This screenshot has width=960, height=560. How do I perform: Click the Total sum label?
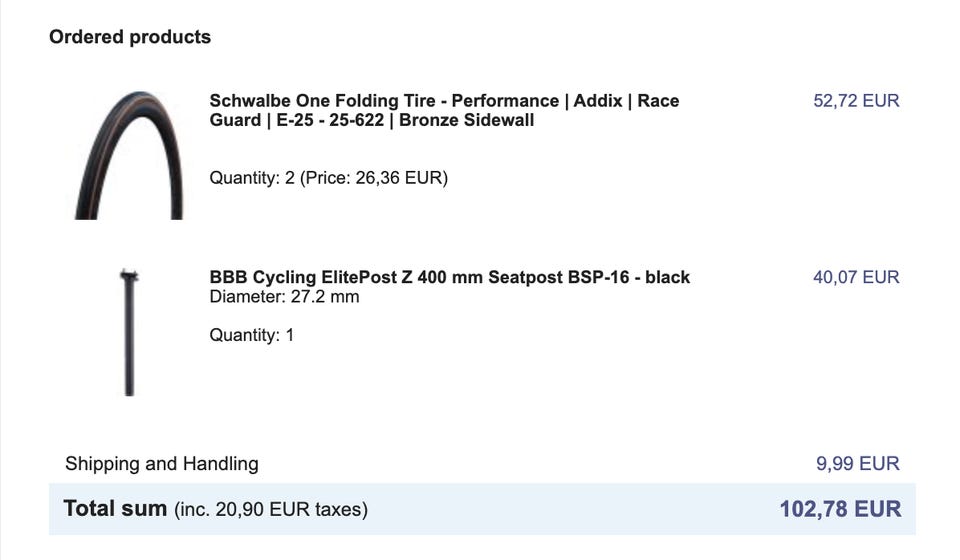(115, 509)
